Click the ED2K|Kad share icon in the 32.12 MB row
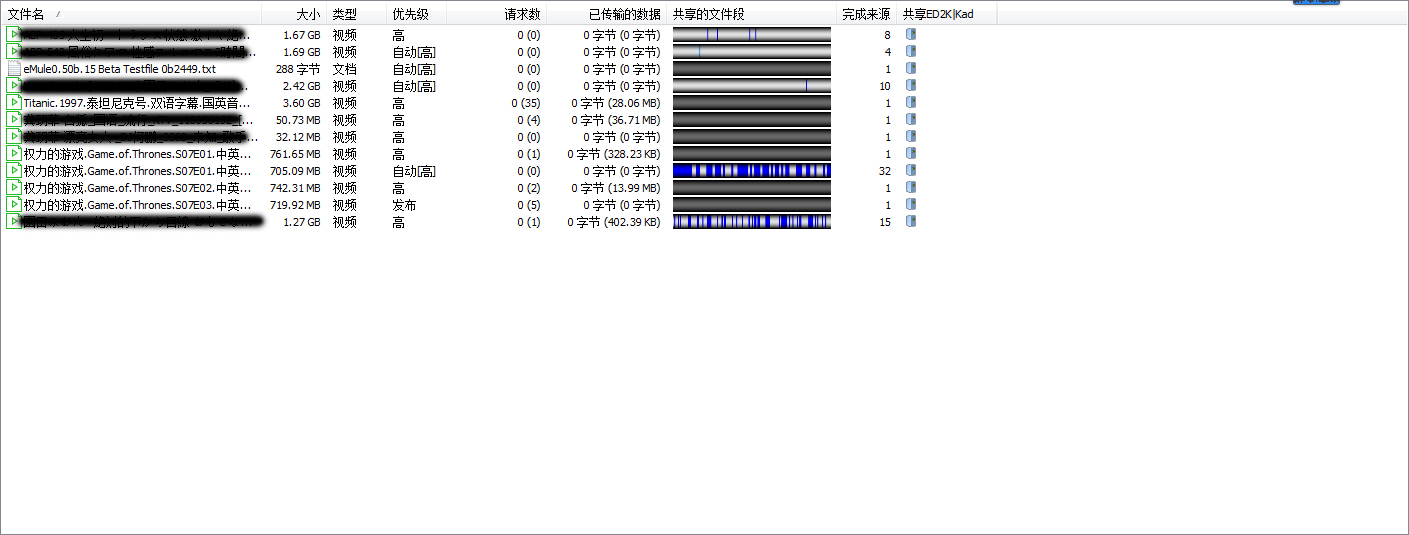 coord(911,137)
